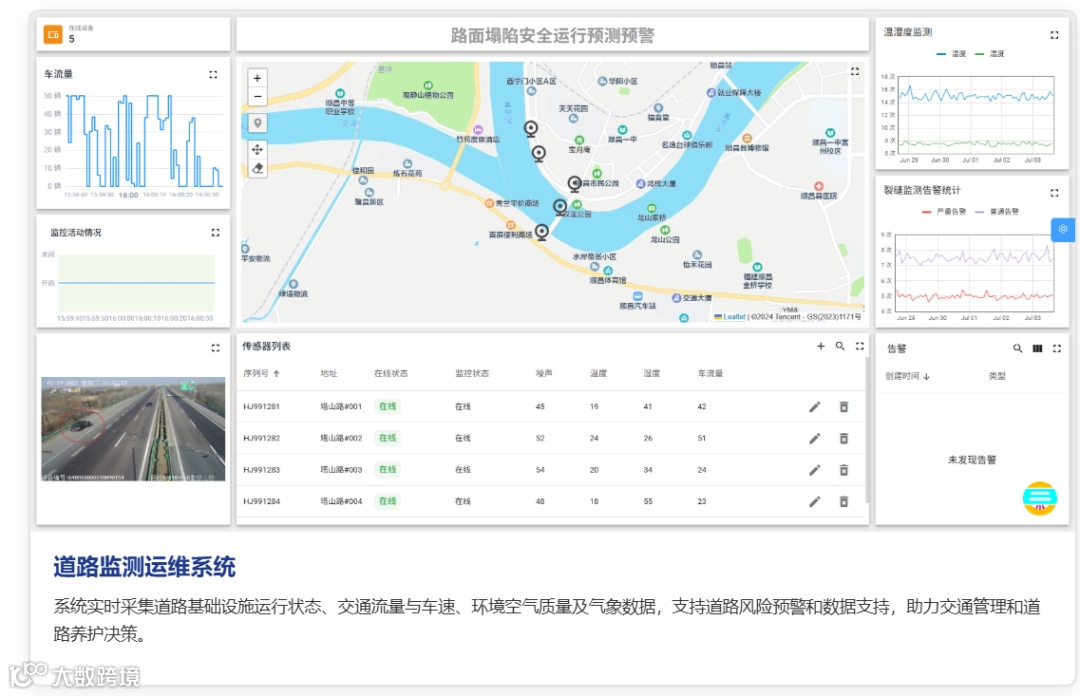Viewport: 1080px width, 696px height.
Task: Delete sensor HJ991282 row
Action: [844, 438]
